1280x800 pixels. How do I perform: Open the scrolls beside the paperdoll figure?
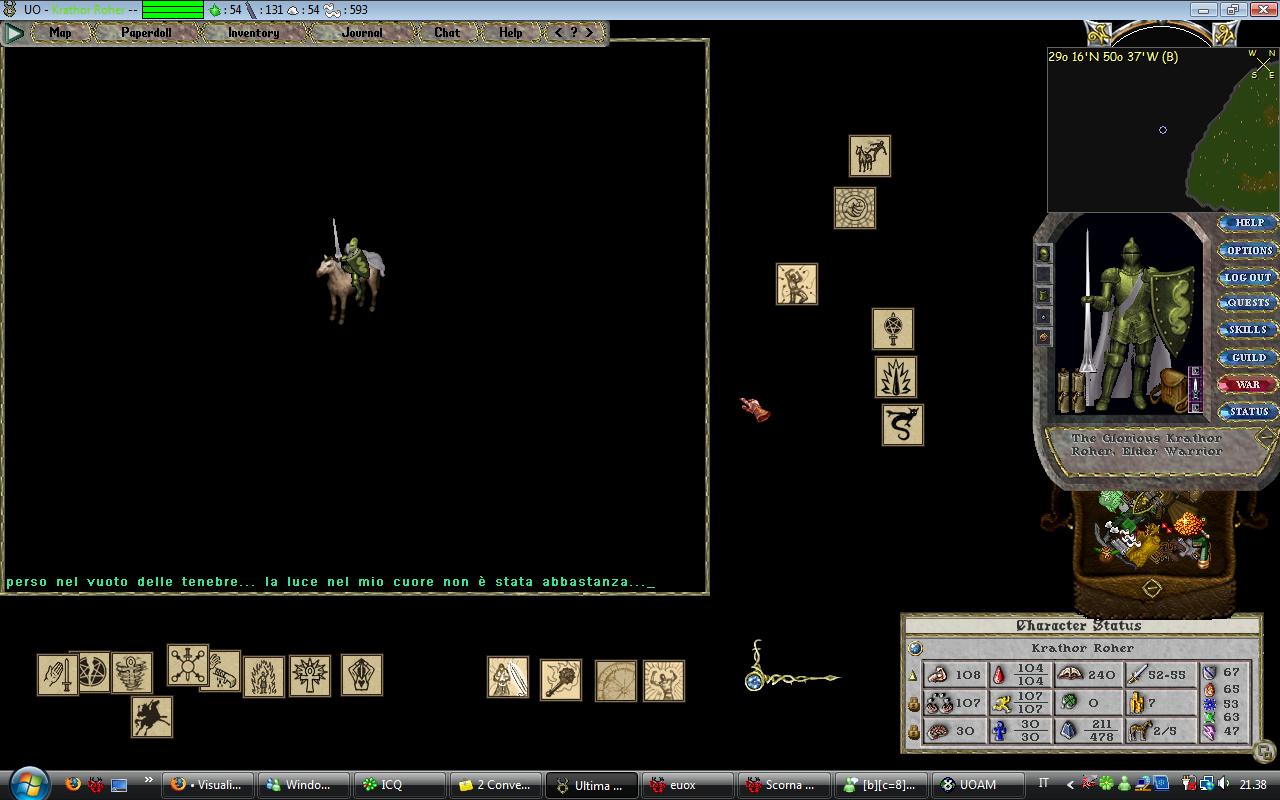pyautogui.click(x=1071, y=391)
